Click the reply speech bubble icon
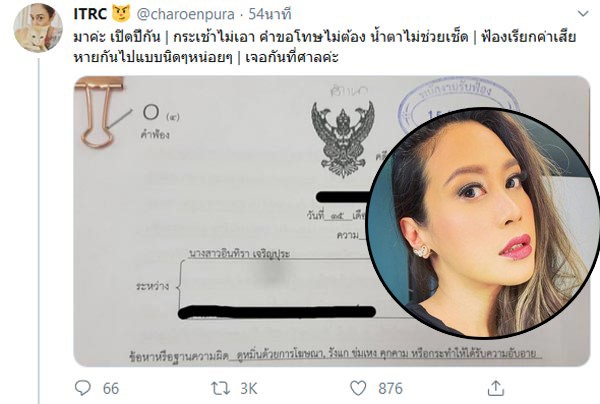Image resolution: width=600 pixels, height=404 pixels. coord(82,388)
